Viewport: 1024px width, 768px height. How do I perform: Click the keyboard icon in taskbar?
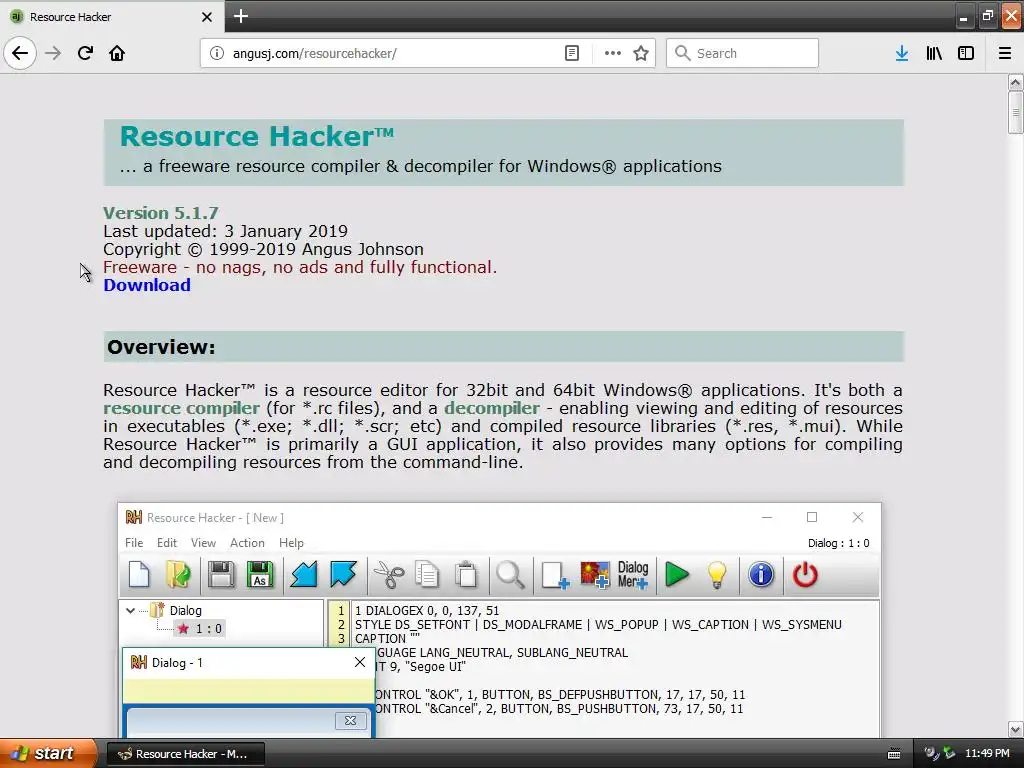[x=894, y=754]
